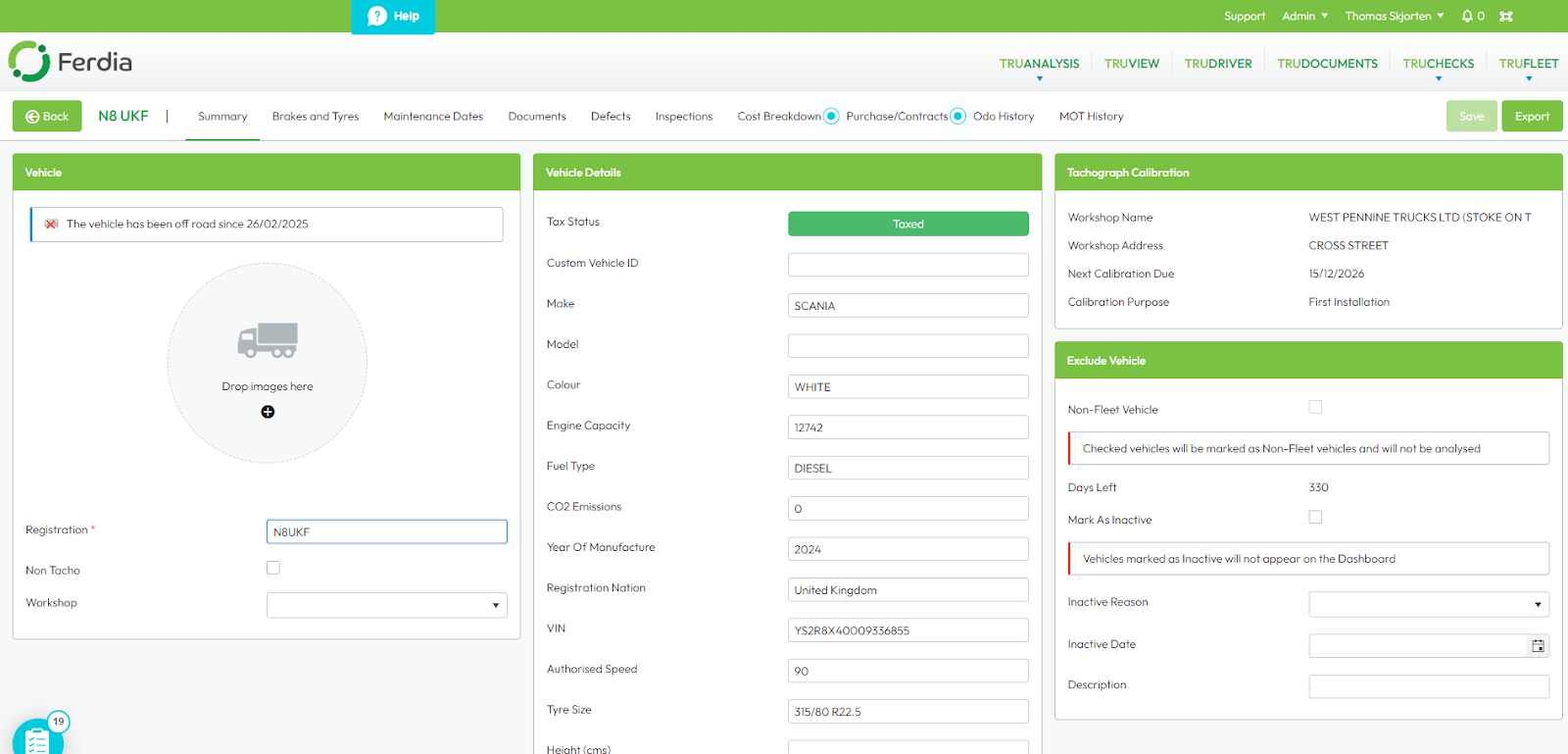Click the Save button
Image resolution: width=1568 pixels, height=754 pixels.
click(1472, 116)
